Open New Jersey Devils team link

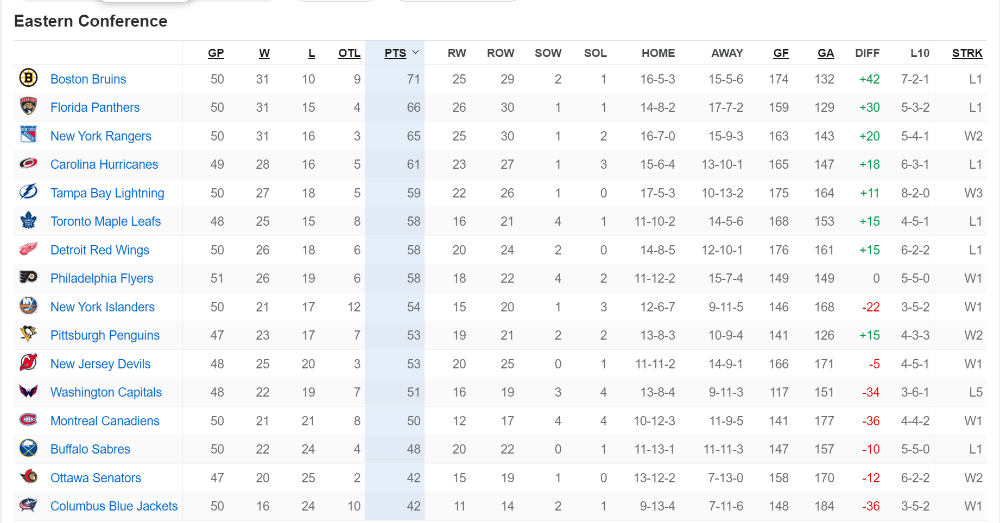point(100,364)
